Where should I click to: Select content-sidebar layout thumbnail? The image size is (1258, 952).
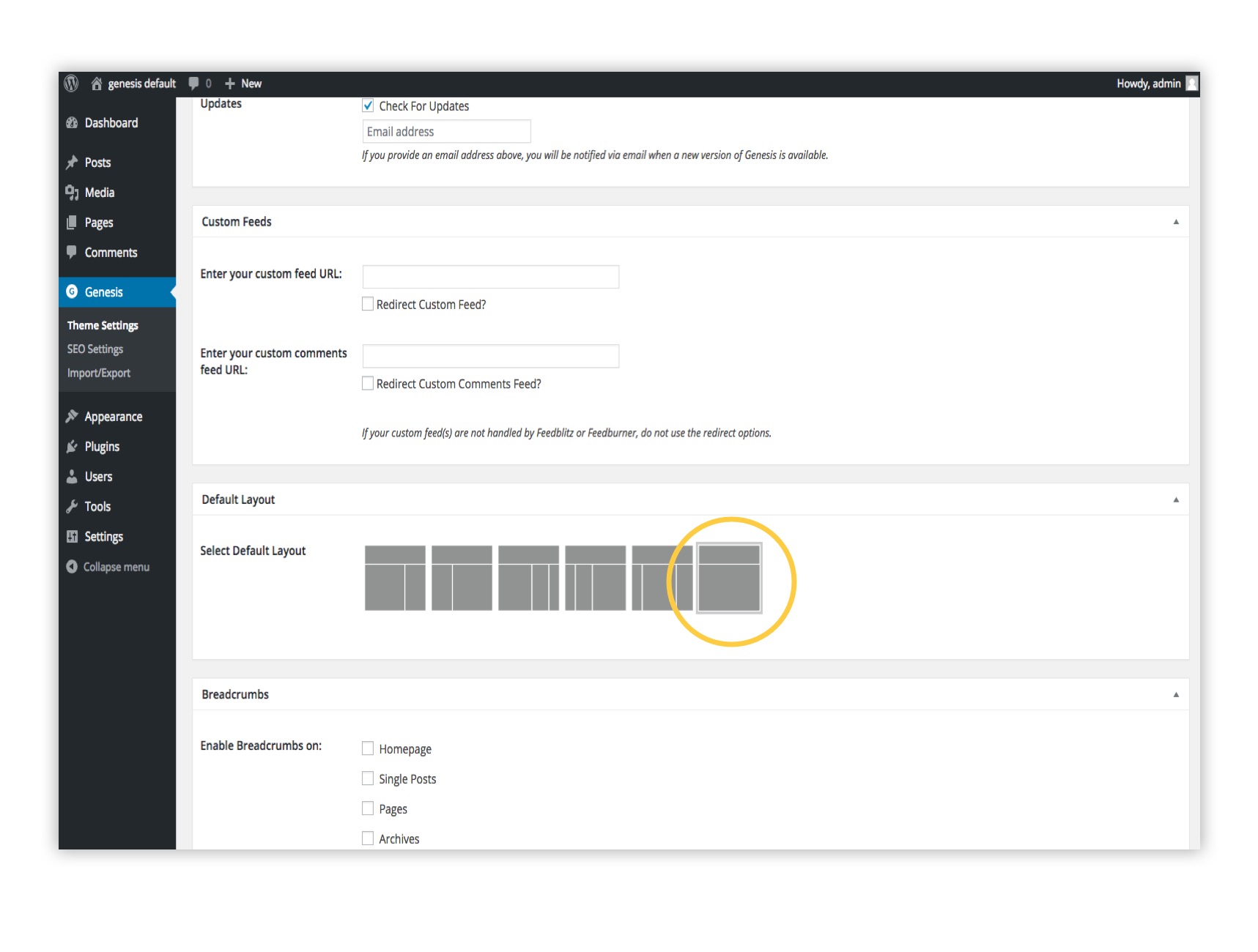pyautogui.click(x=395, y=578)
